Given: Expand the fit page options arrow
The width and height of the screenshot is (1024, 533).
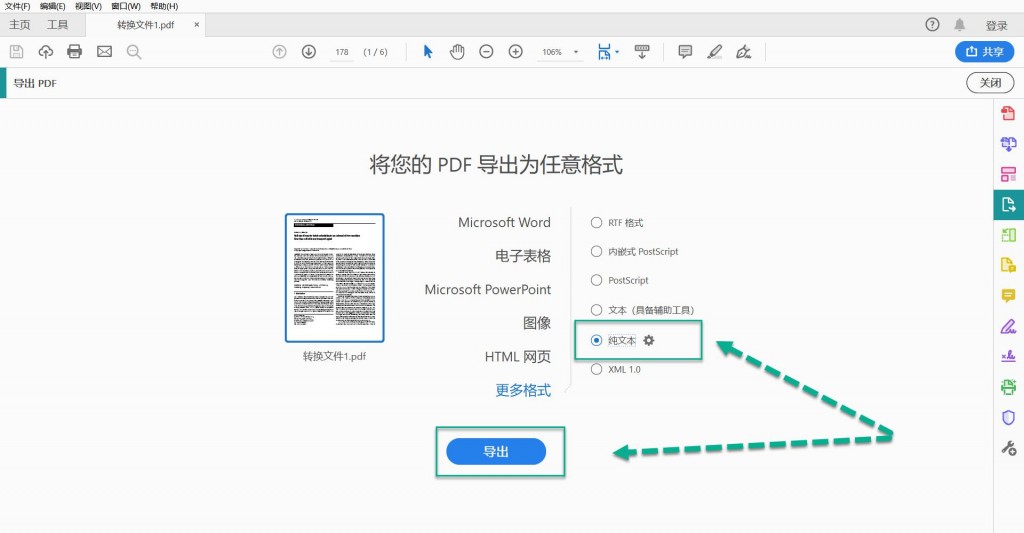Looking at the screenshot, I should [617, 52].
